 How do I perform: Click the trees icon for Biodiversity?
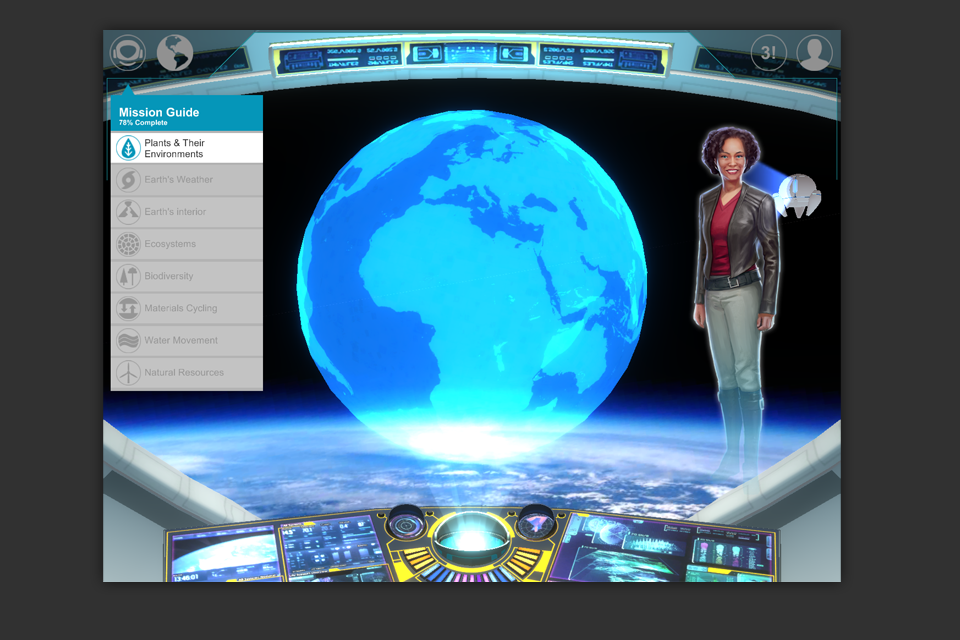129,276
